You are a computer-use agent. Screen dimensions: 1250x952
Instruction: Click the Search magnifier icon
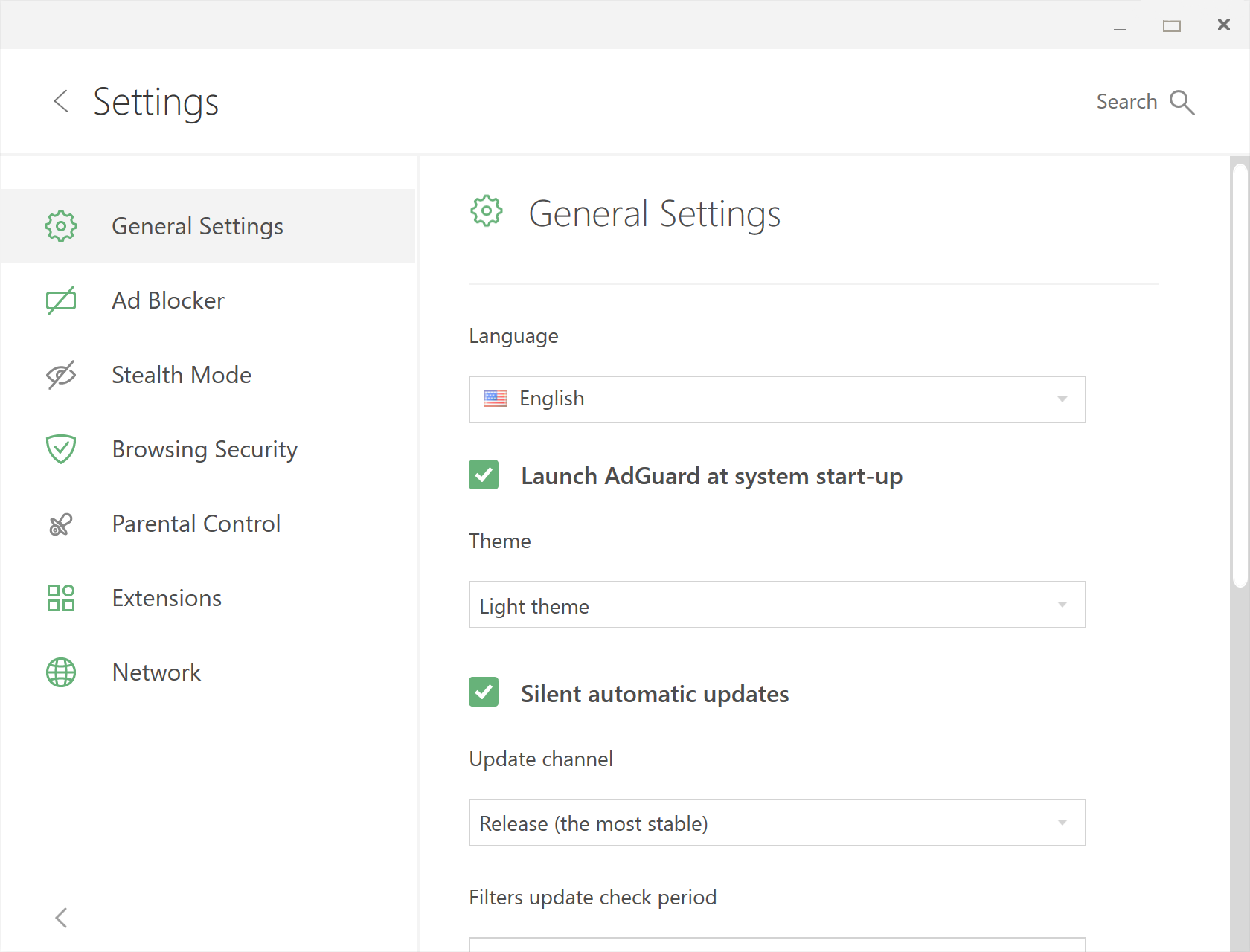[1182, 103]
